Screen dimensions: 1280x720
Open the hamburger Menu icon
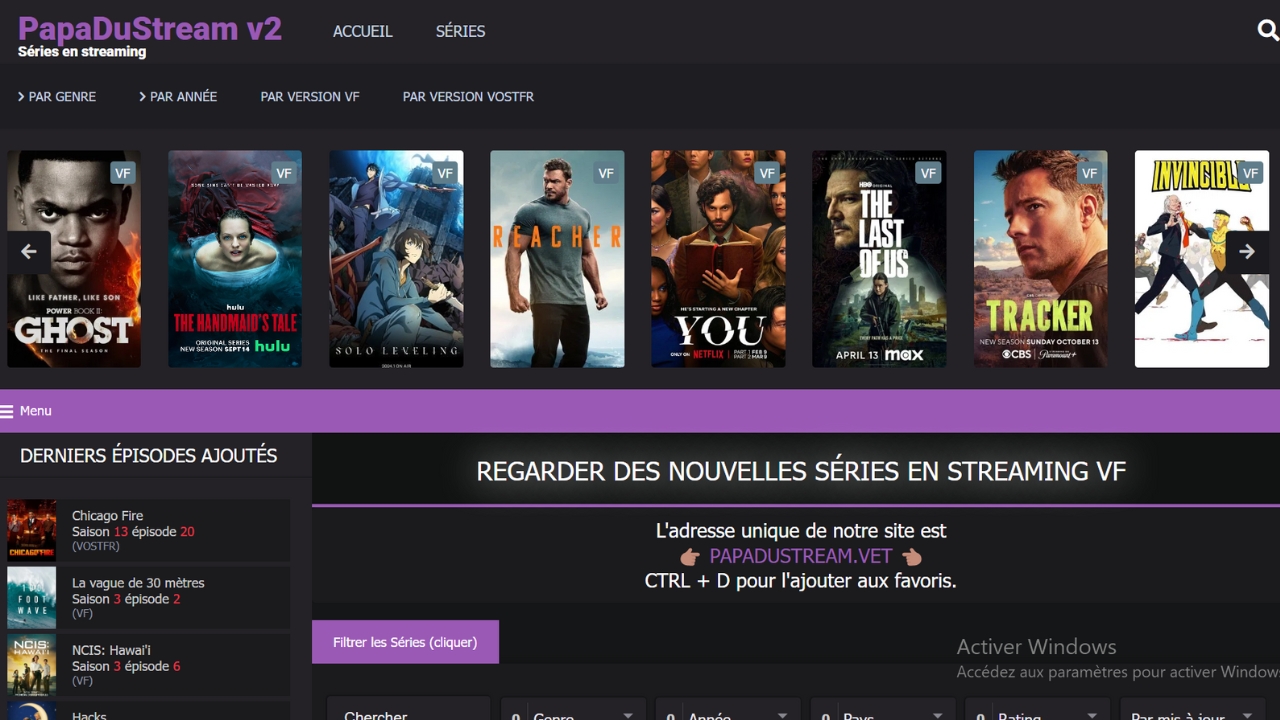pos(8,411)
